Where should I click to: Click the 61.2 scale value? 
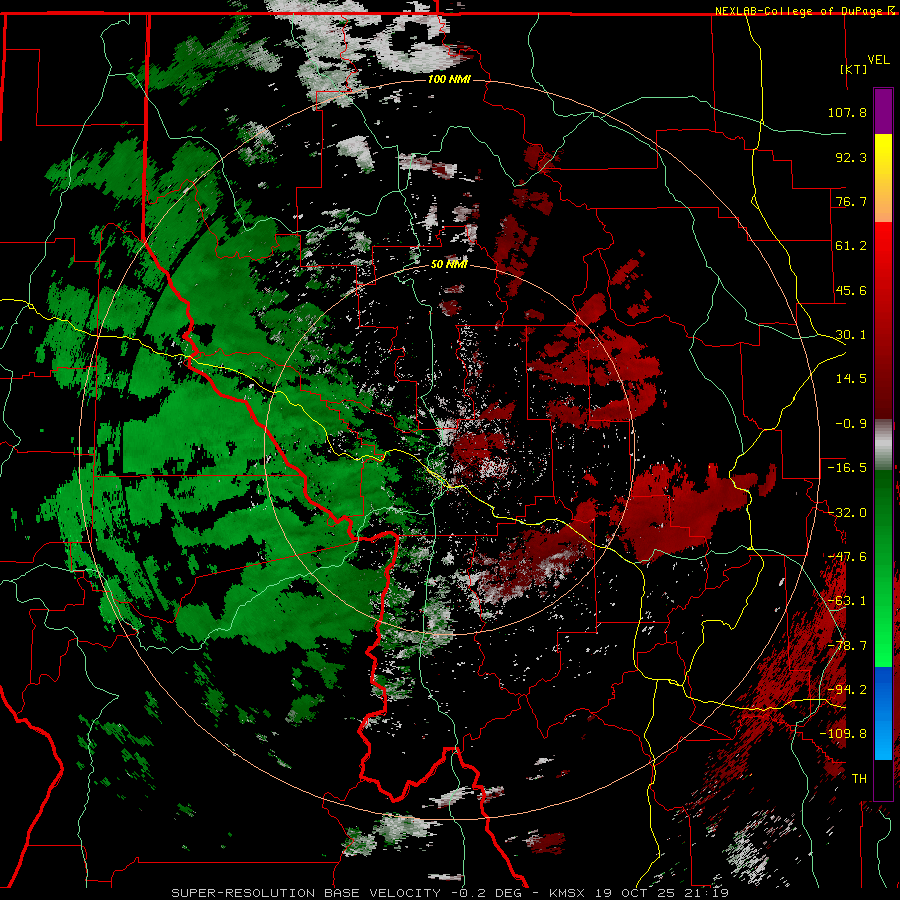click(x=851, y=246)
